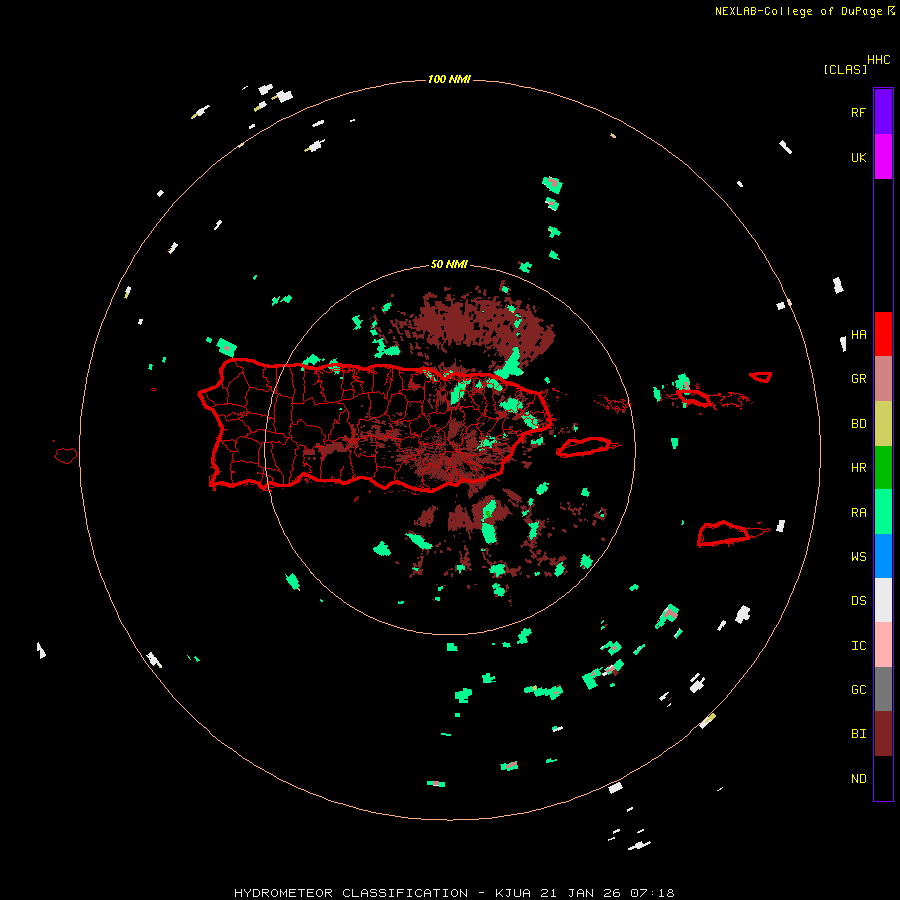Click the 'HA' legend label
Image resolution: width=900 pixels, height=900 pixels.
[x=858, y=335]
